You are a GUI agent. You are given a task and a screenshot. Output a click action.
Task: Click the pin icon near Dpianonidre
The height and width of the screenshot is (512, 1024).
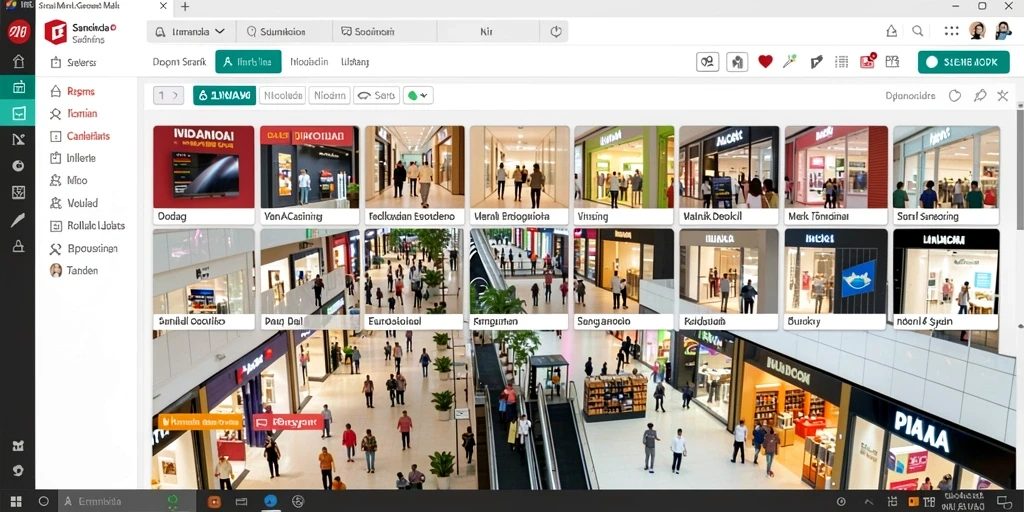980,96
